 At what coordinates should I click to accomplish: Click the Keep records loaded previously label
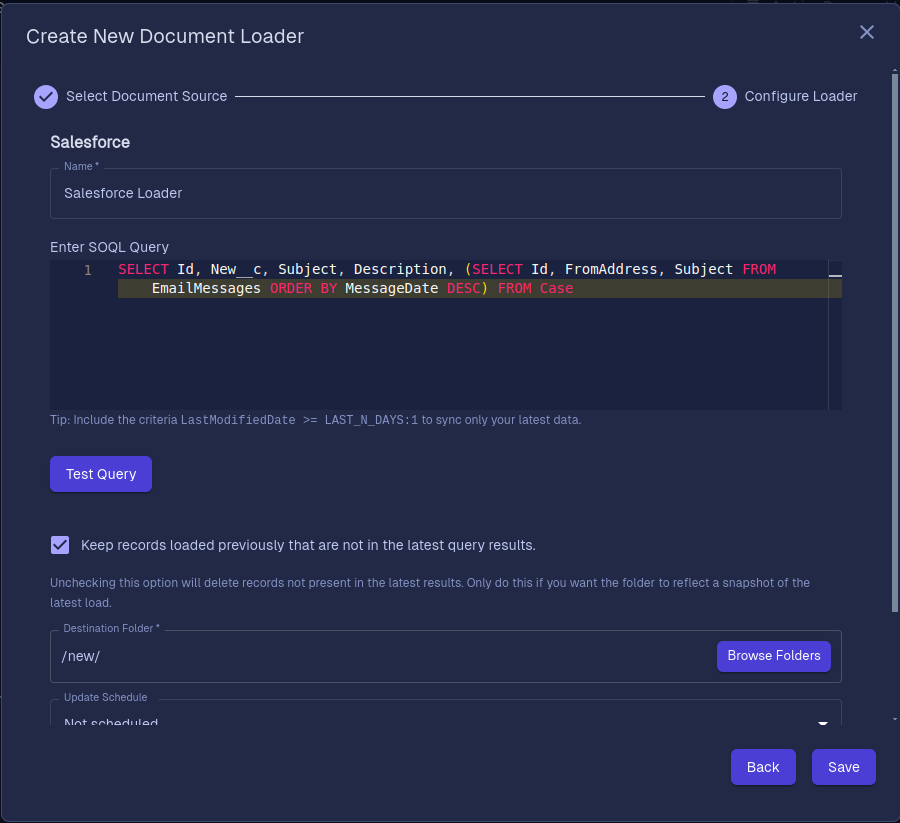[308, 545]
